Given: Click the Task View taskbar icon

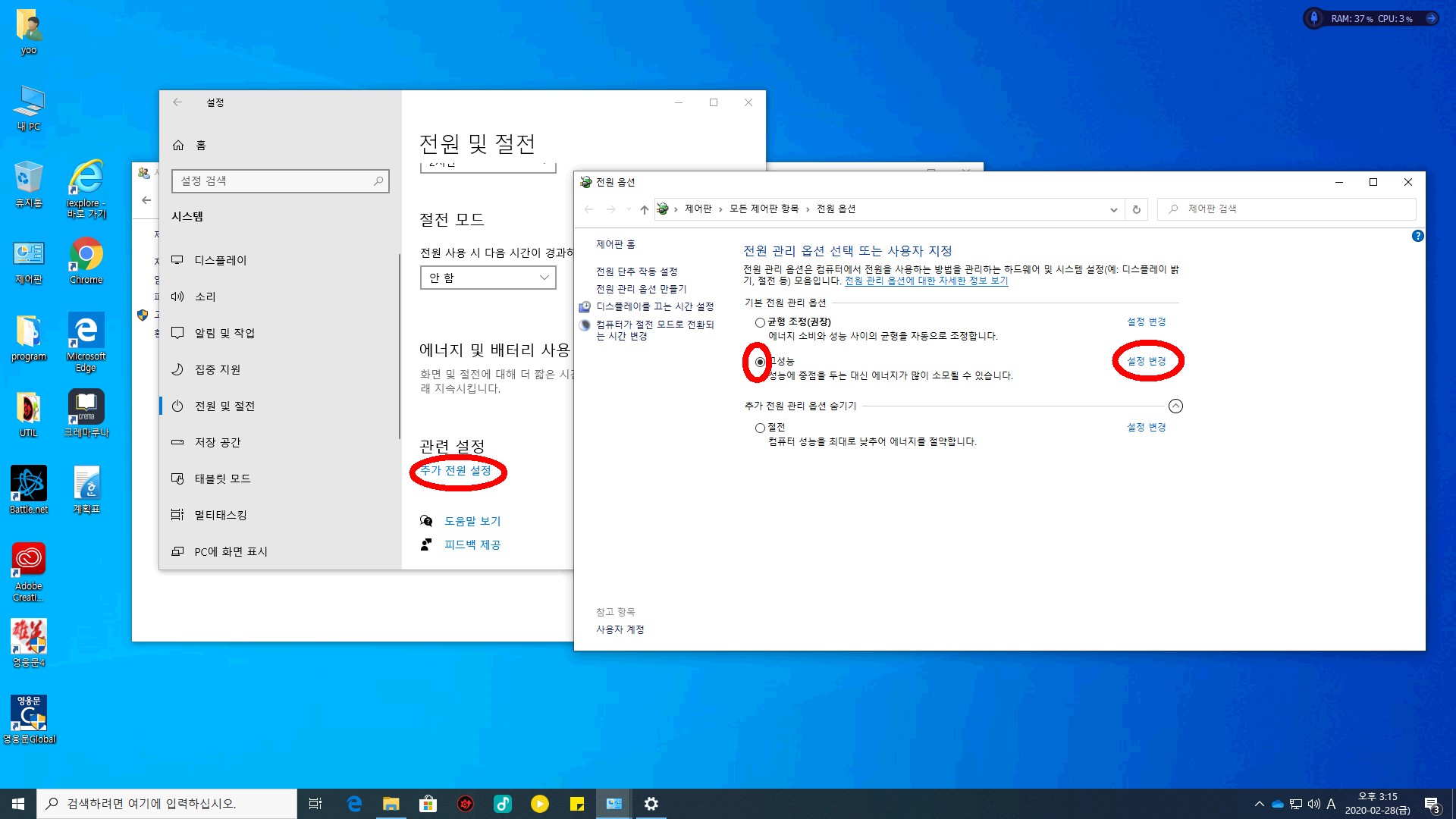Looking at the screenshot, I should (315, 804).
